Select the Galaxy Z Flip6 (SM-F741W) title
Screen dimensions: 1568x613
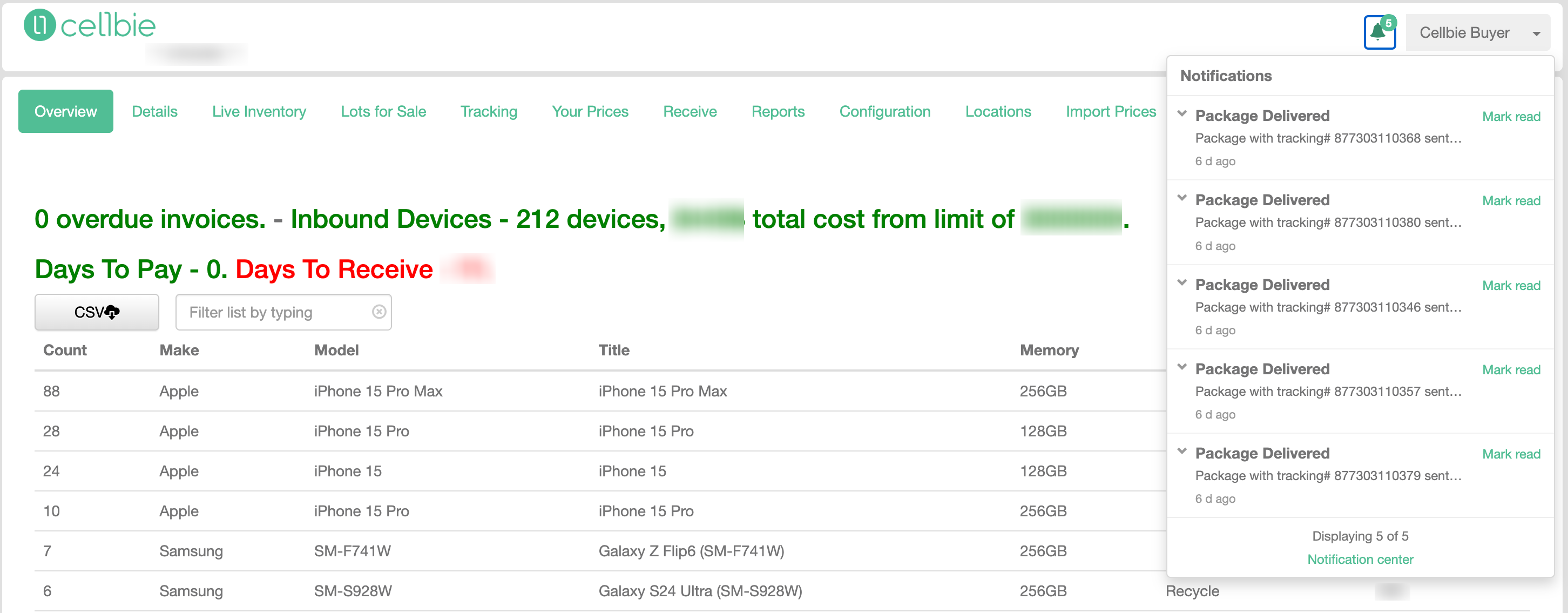(691, 551)
